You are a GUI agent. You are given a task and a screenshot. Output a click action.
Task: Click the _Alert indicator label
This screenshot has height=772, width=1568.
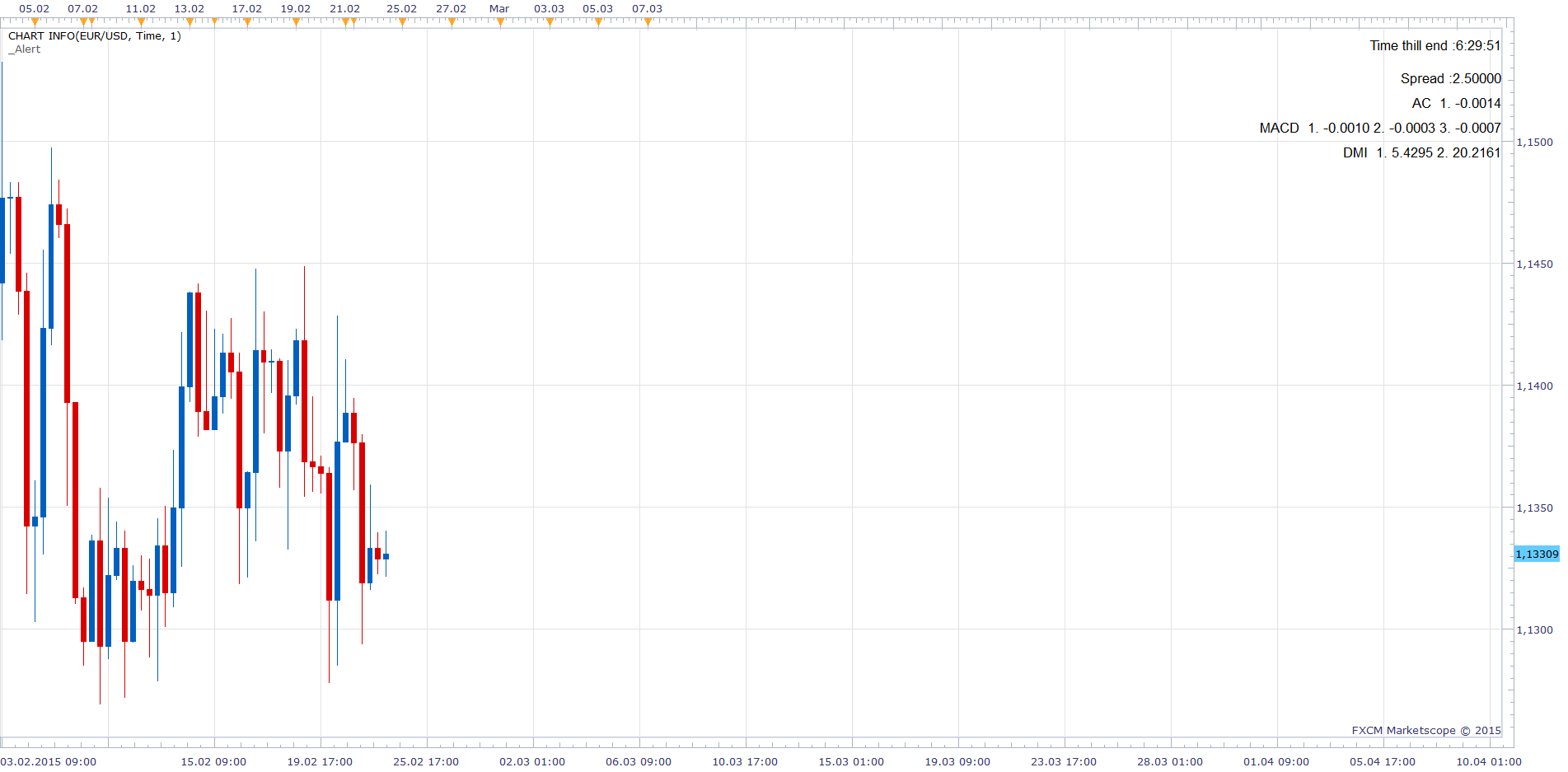tap(25, 49)
